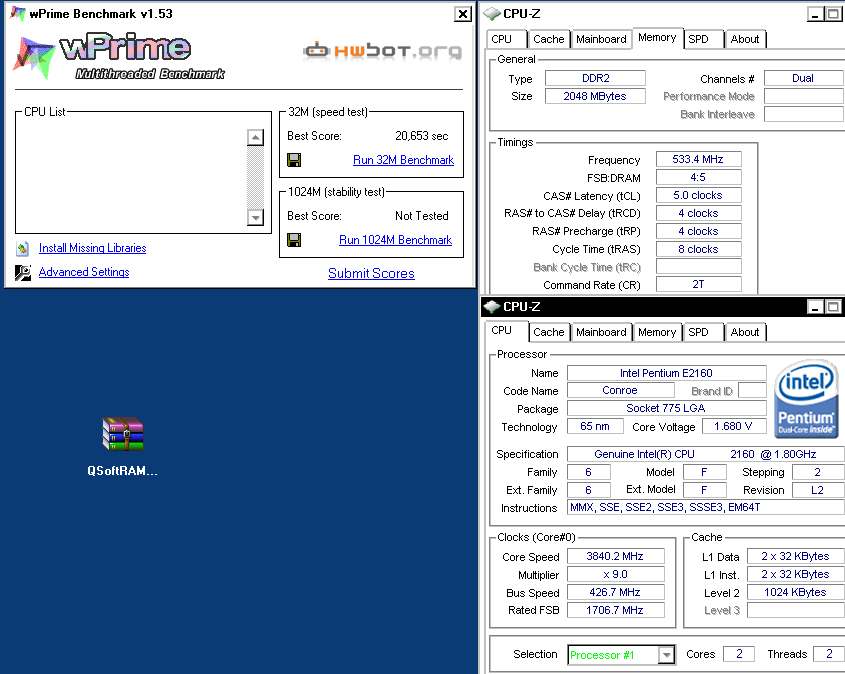Click the Name field Intel Pentium E2160
The height and width of the screenshot is (674, 845).
tap(667, 373)
